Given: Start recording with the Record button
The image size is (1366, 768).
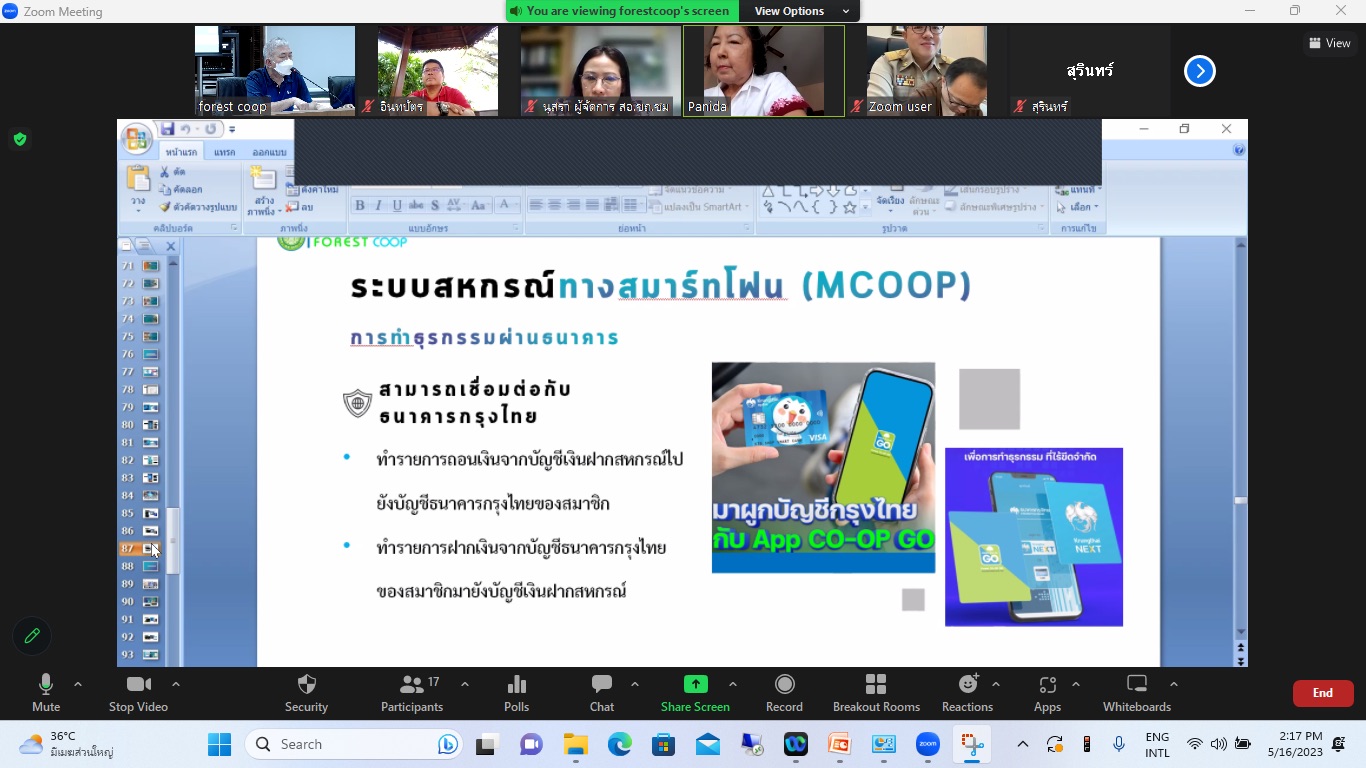Looking at the screenshot, I should [x=784, y=693].
